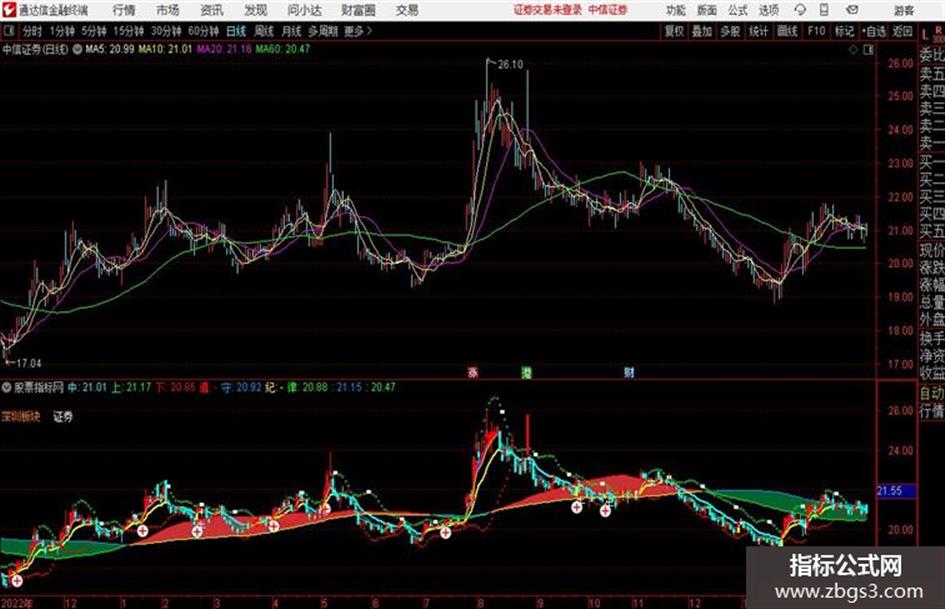Select the 日线 daily period tab
The width and height of the screenshot is (945, 609).
pos(236,31)
